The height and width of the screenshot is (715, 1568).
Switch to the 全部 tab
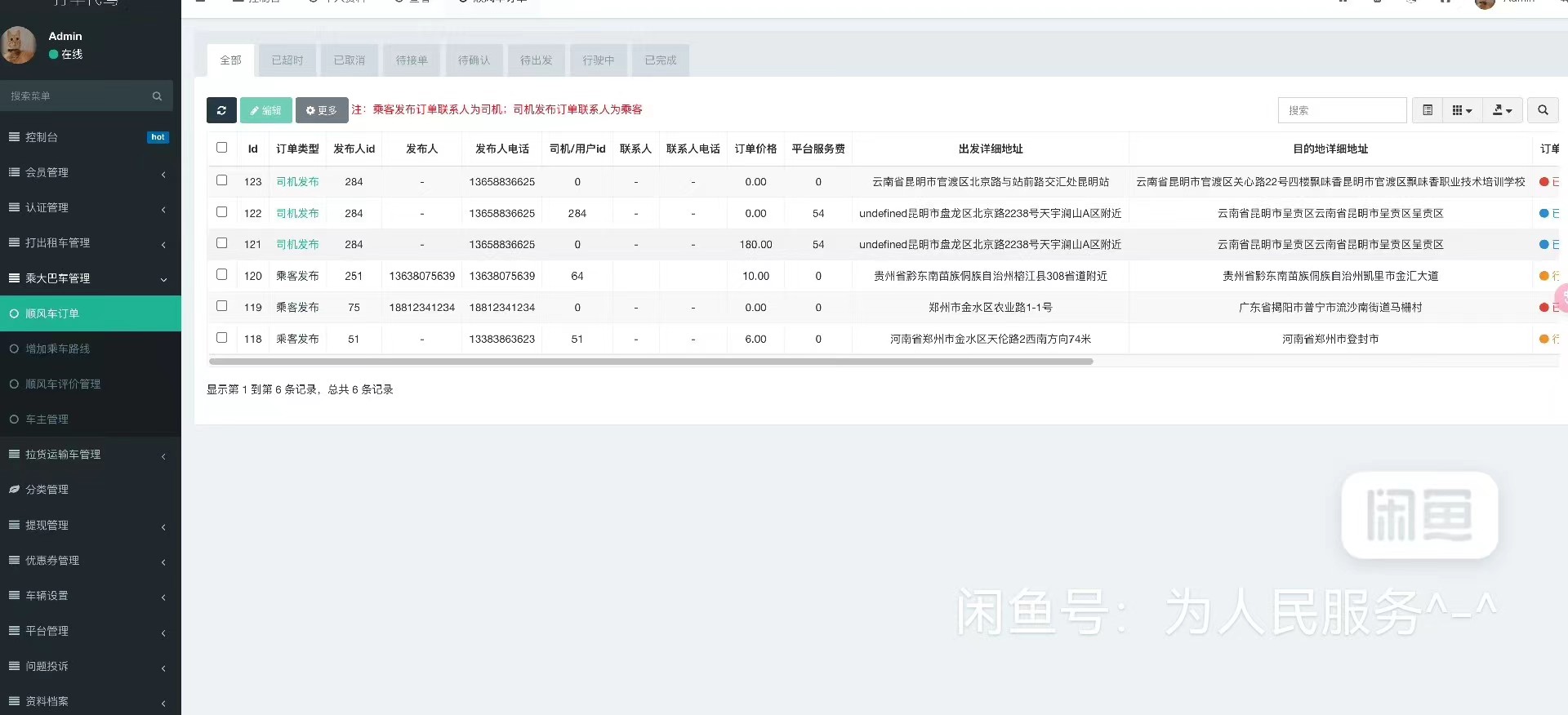231,60
